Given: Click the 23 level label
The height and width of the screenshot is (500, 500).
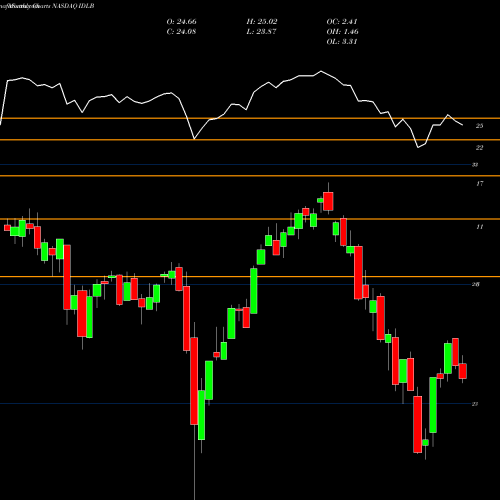Looking at the screenshot, I should (x=475, y=404).
